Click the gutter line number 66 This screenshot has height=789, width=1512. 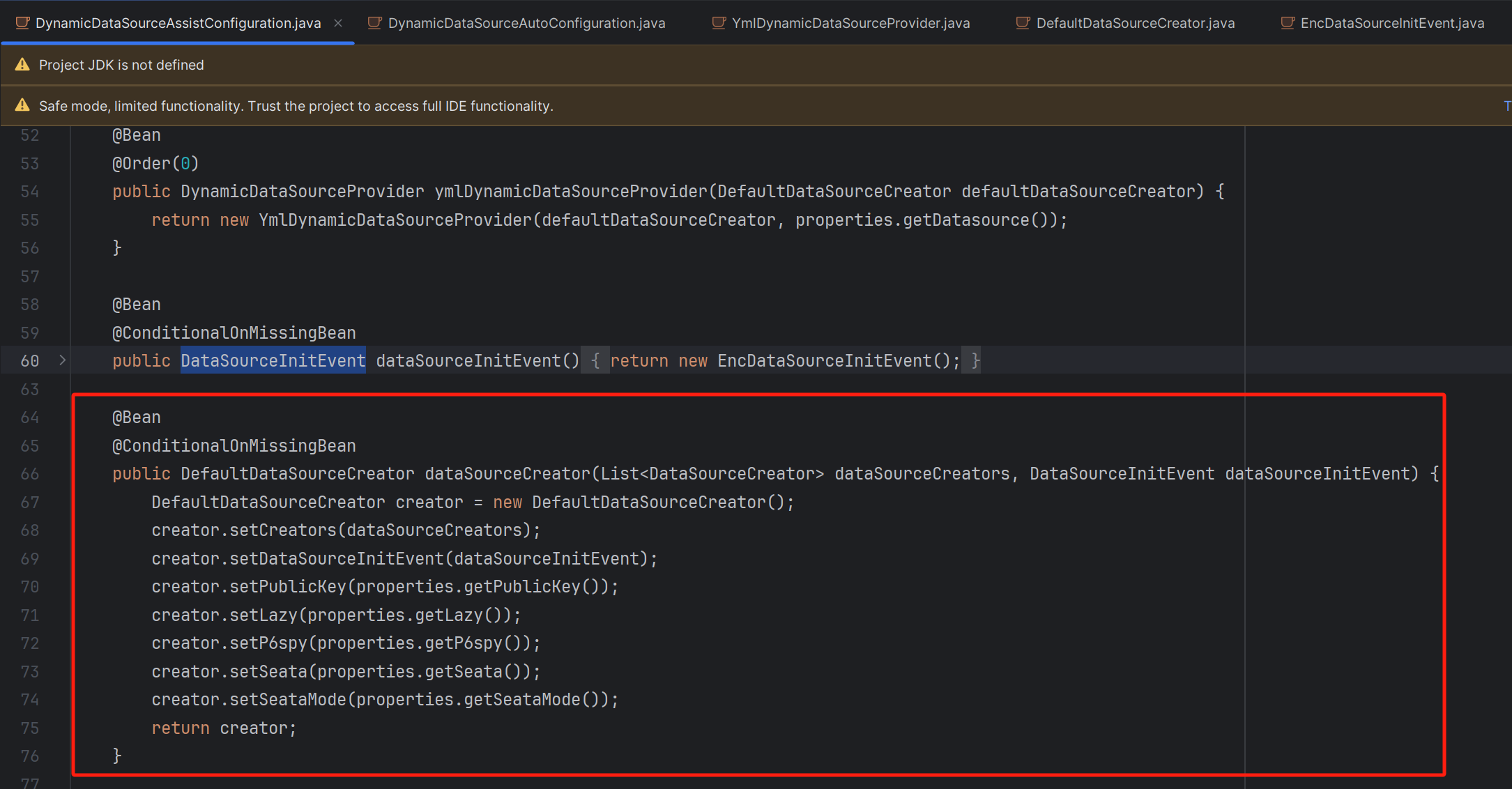(x=30, y=474)
